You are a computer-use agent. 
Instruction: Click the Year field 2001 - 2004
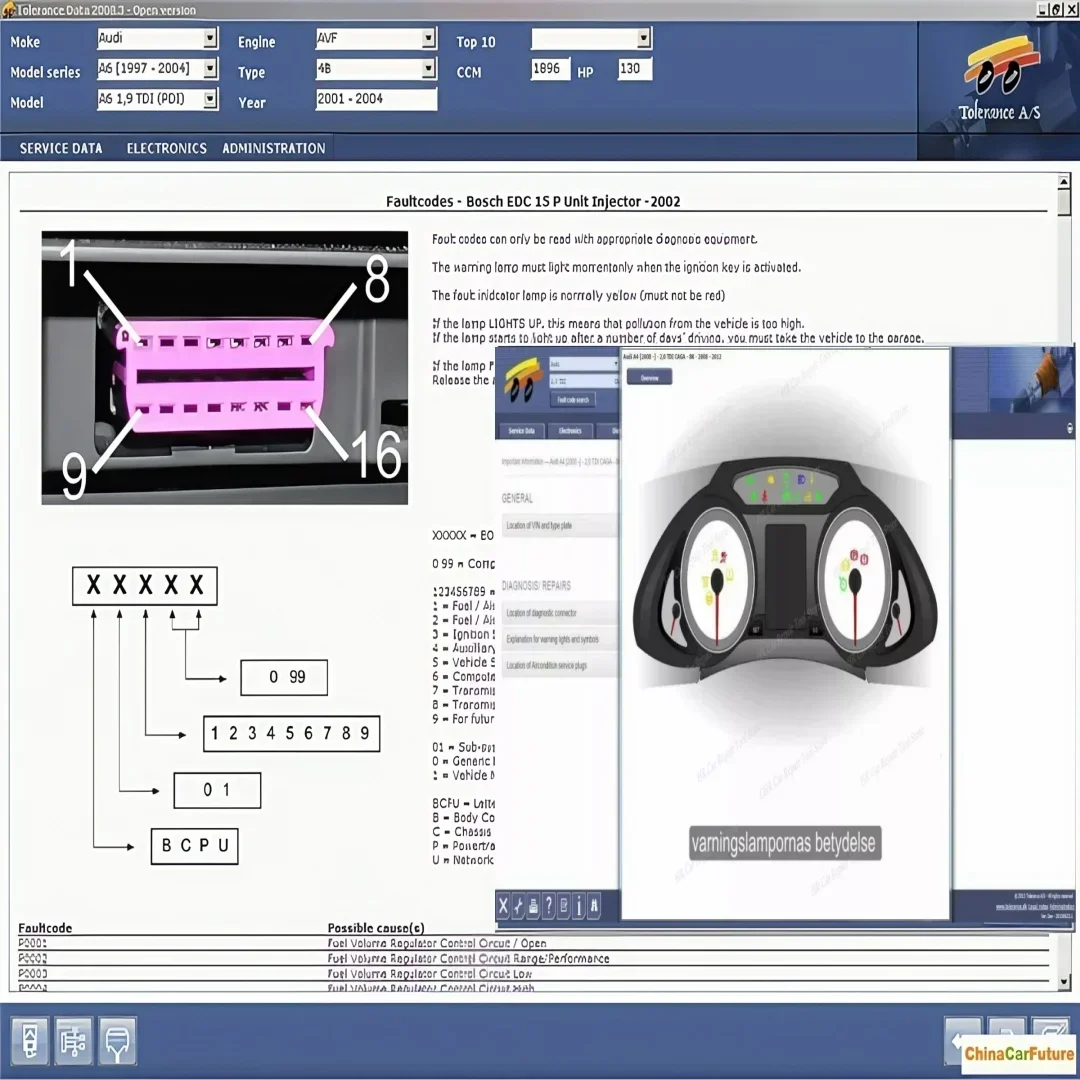click(x=376, y=99)
